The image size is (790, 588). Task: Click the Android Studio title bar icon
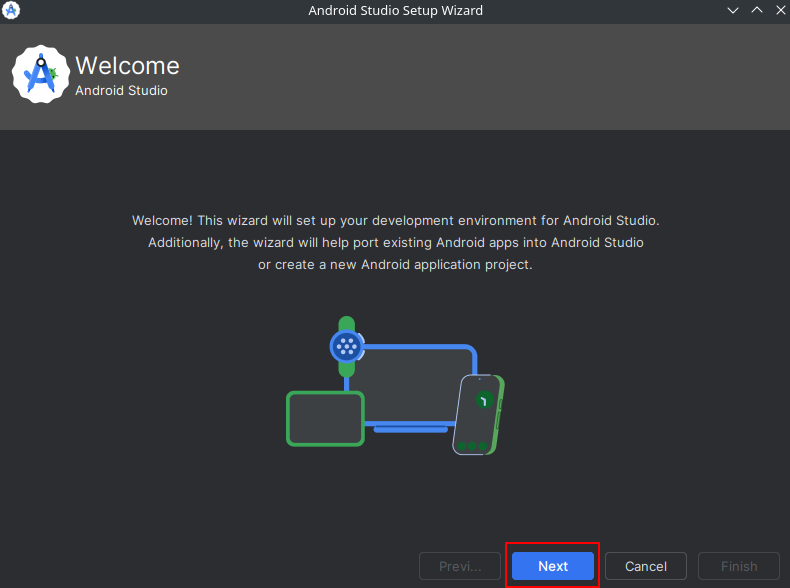pyautogui.click(x=11, y=10)
